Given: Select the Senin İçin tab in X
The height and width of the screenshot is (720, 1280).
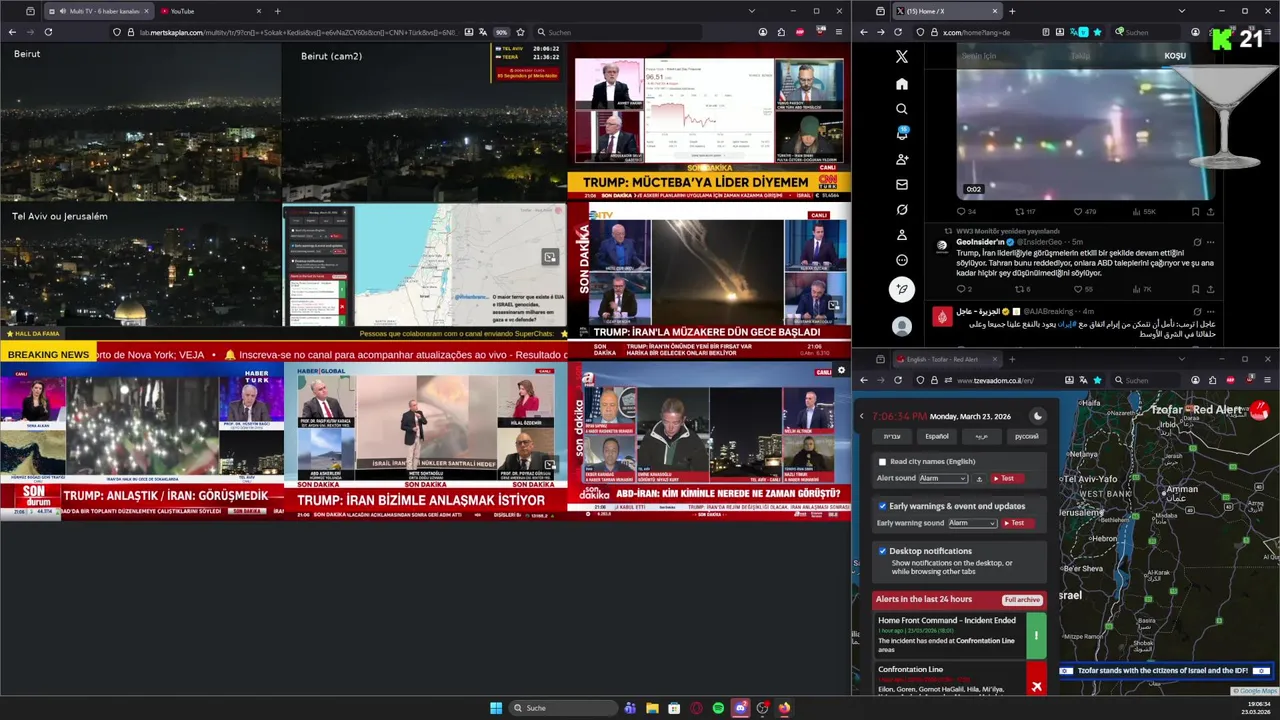Looking at the screenshot, I should [x=979, y=56].
